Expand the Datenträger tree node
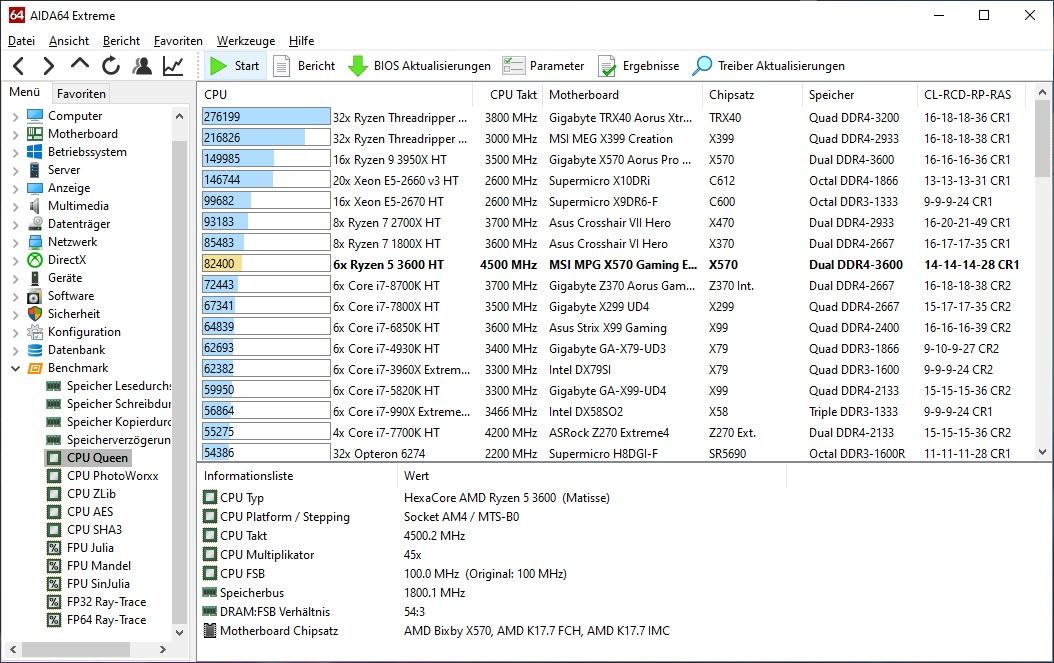 15,225
